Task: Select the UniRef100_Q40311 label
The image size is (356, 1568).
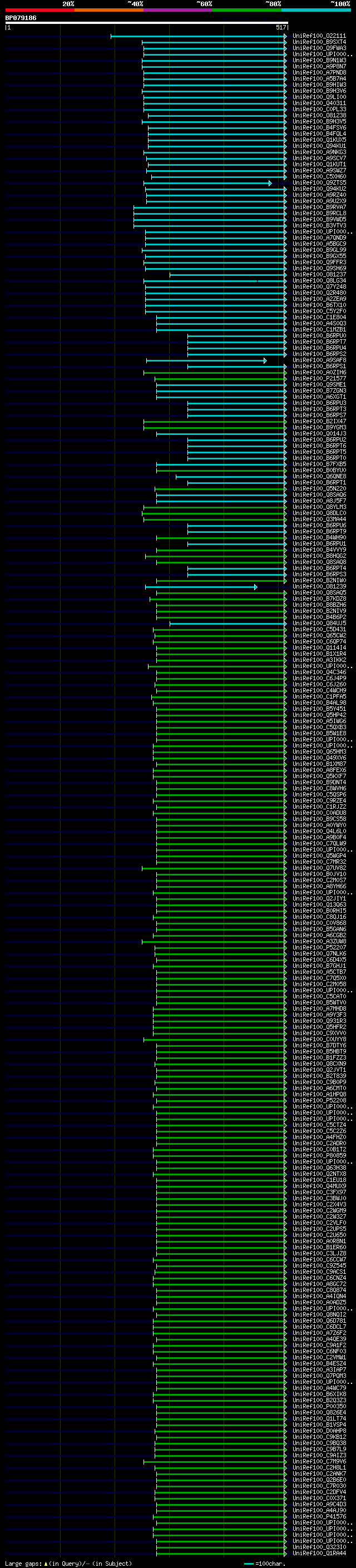Action: [x=319, y=103]
